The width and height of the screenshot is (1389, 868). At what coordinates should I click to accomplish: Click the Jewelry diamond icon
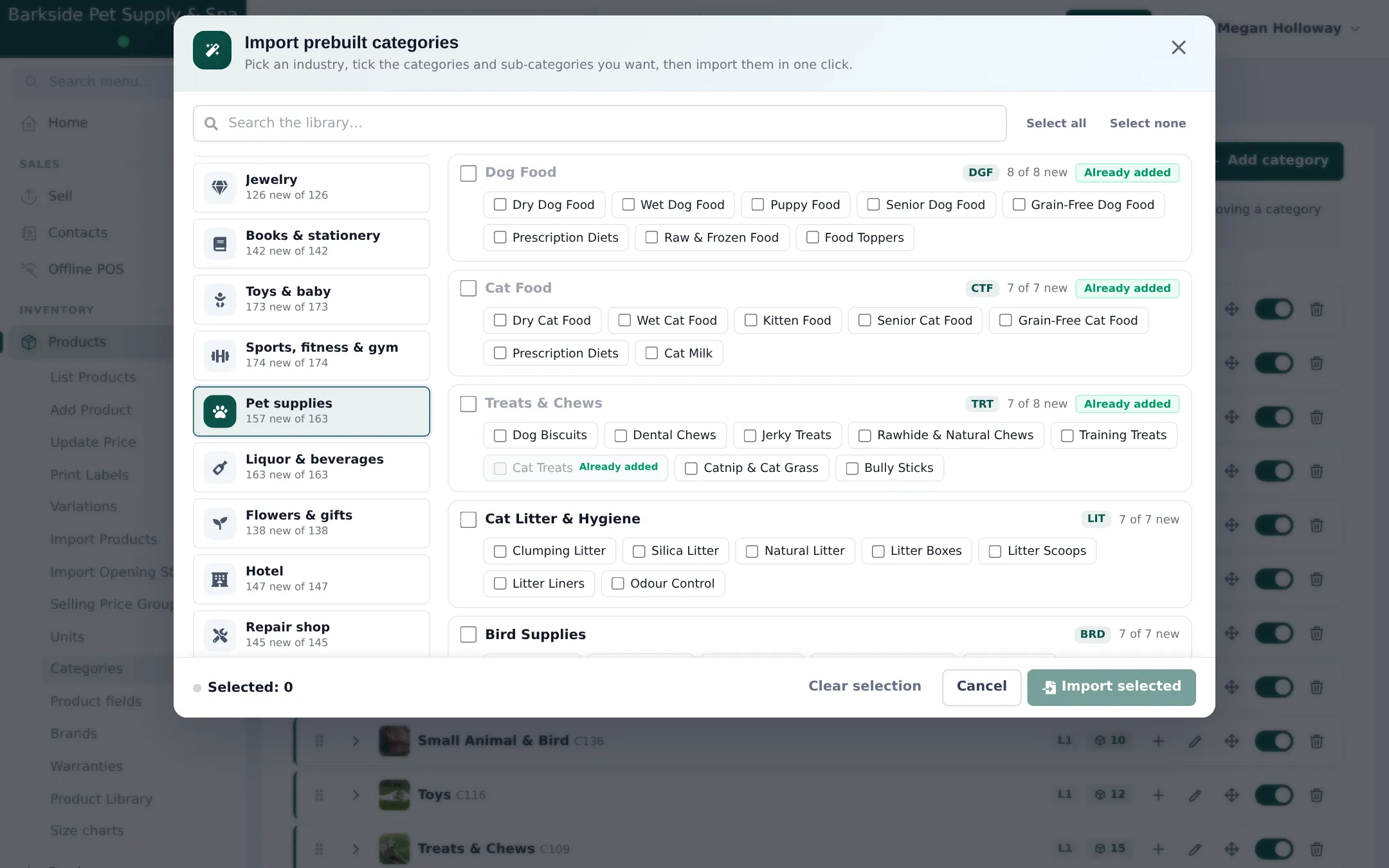click(x=220, y=187)
